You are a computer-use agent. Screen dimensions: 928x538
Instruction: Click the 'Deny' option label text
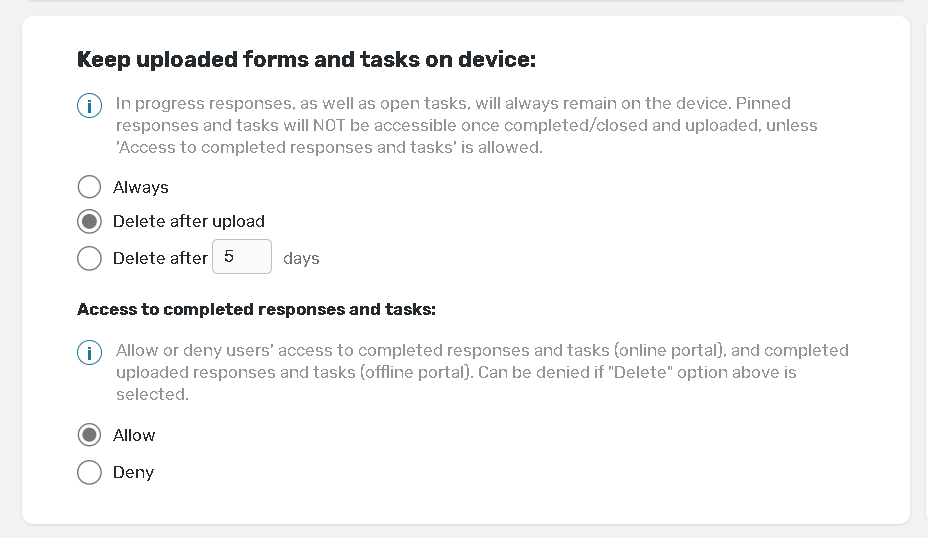(x=133, y=472)
